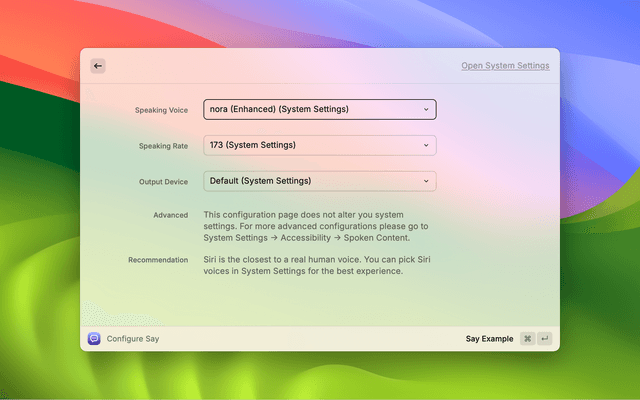Click the Return key shortcut icon
Screen dimensions: 640x400
(544, 339)
